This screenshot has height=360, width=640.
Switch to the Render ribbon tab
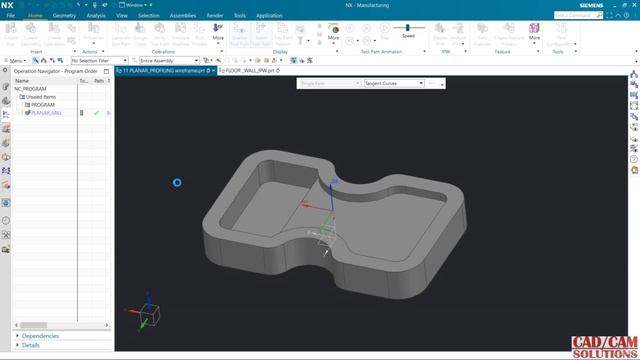pos(215,16)
